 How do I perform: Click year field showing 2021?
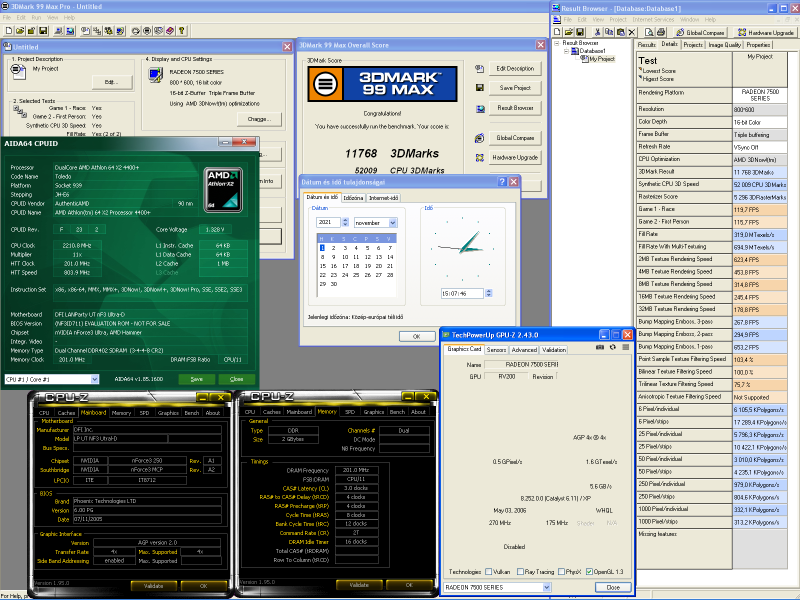click(x=329, y=222)
